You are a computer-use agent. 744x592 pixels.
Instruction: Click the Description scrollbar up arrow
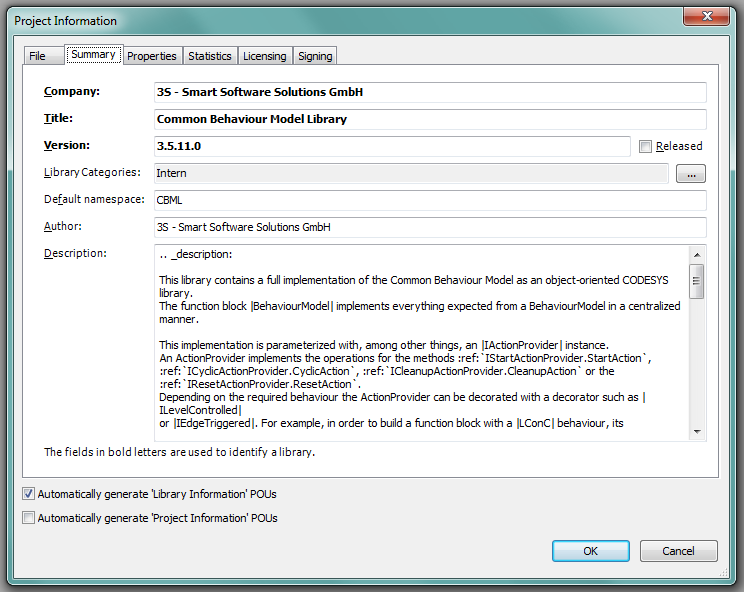(697, 254)
